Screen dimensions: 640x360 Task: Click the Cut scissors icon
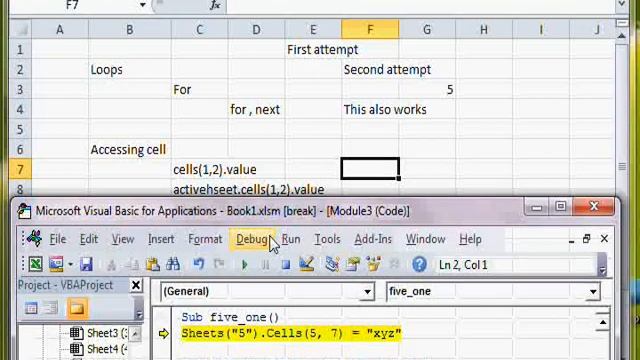111,265
